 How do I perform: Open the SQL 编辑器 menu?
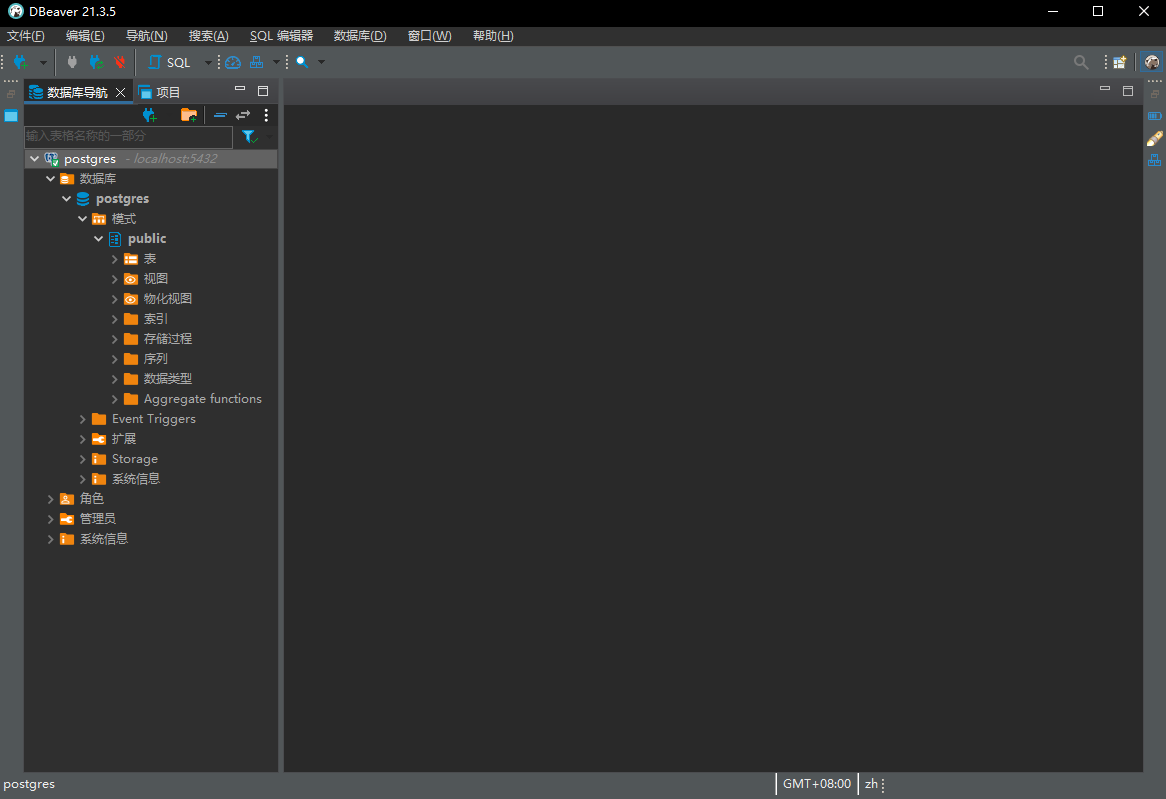coord(281,36)
